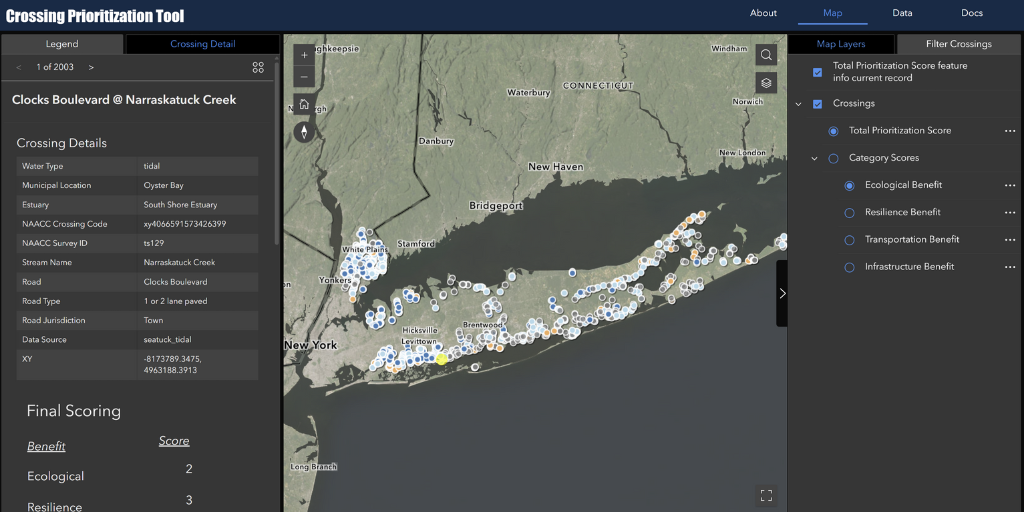Screen dimensions: 1024x512
Task: Open the Docs page
Action: click(972, 13)
